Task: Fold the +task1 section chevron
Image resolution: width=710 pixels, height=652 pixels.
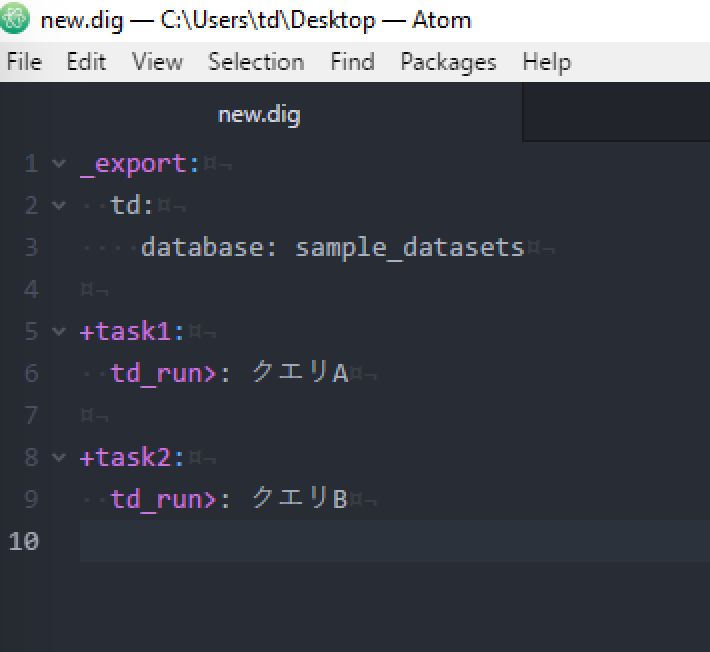Action: point(58,331)
